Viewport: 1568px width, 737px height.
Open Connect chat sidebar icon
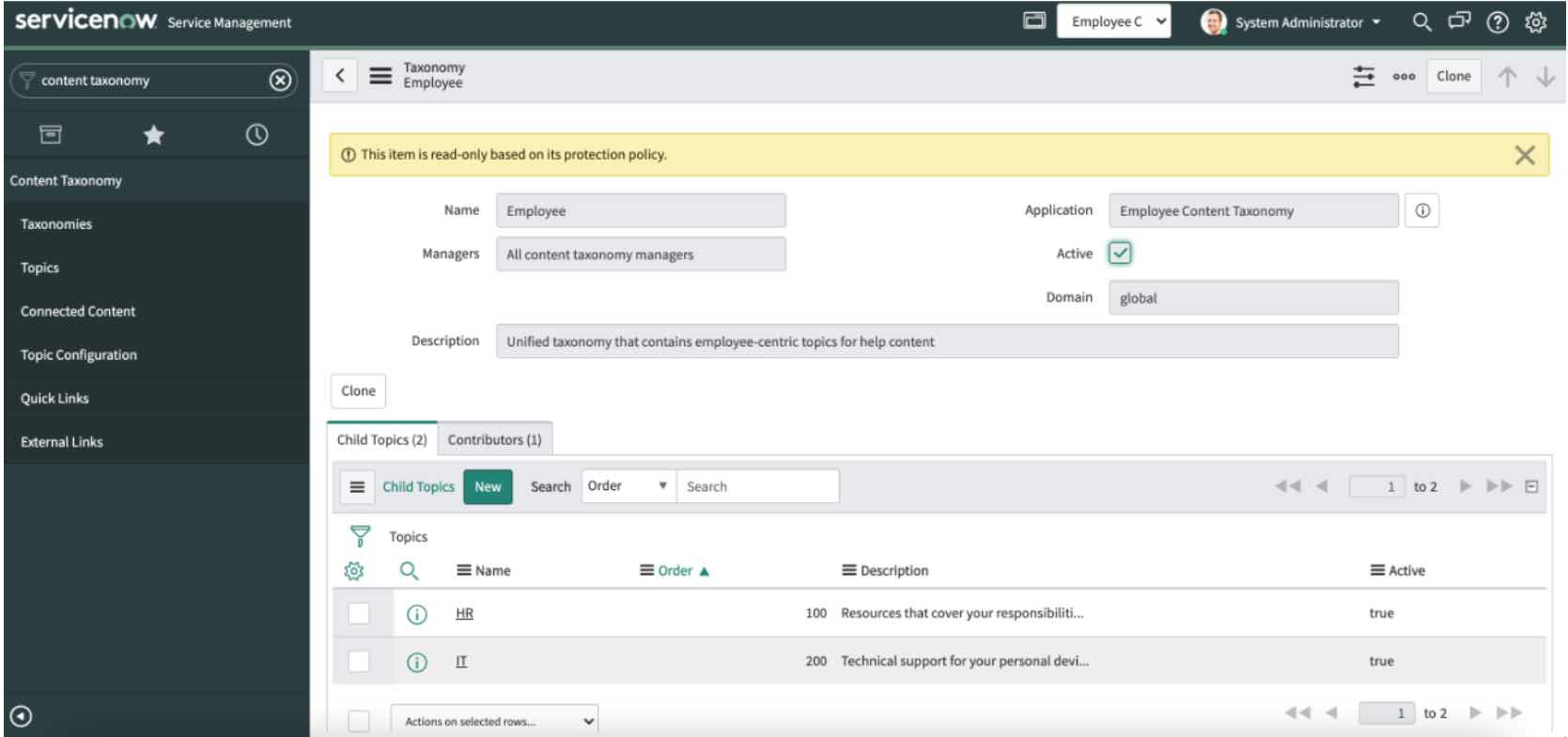(1460, 22)
